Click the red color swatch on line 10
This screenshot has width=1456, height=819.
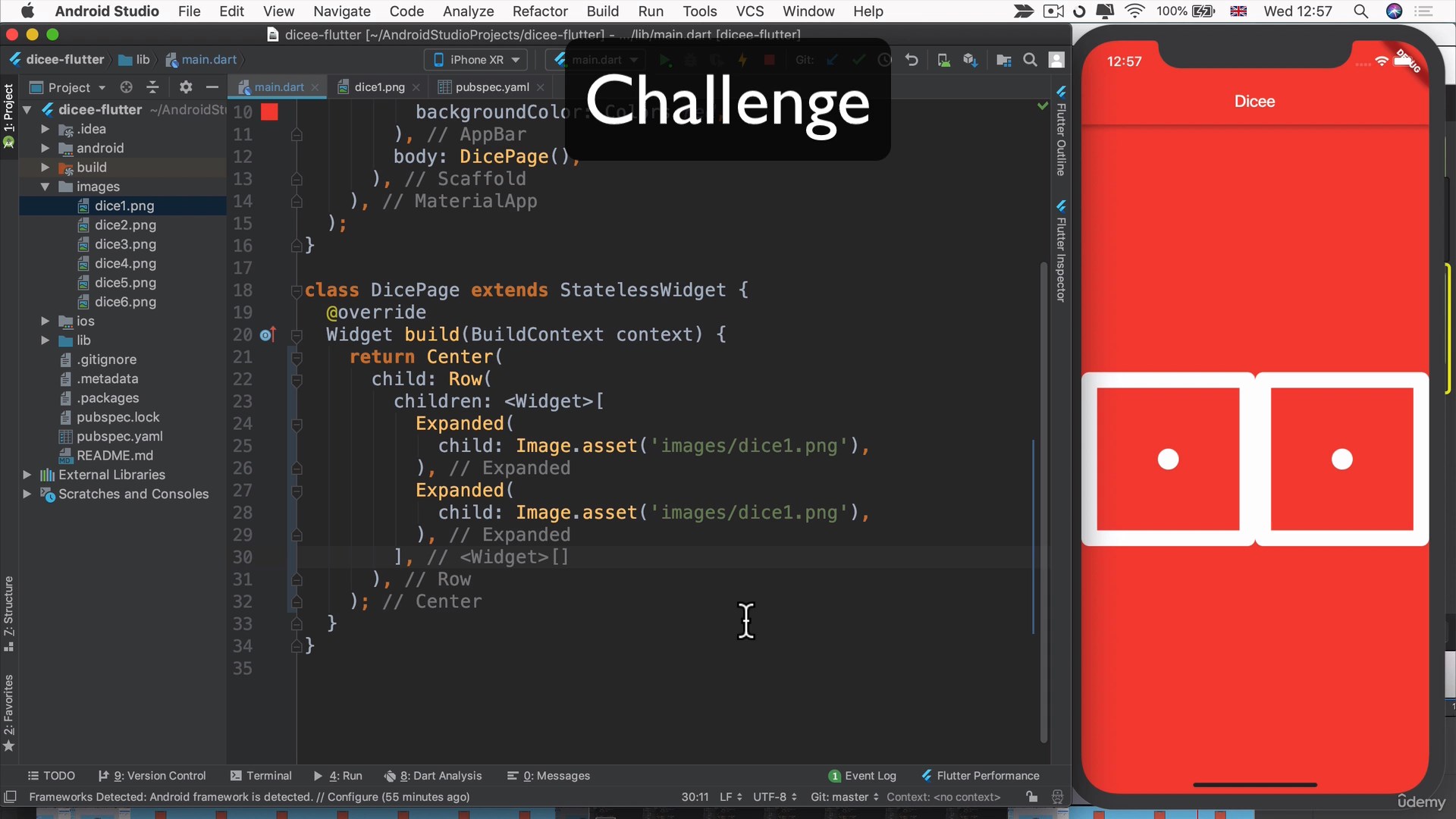tap(269, 112)
